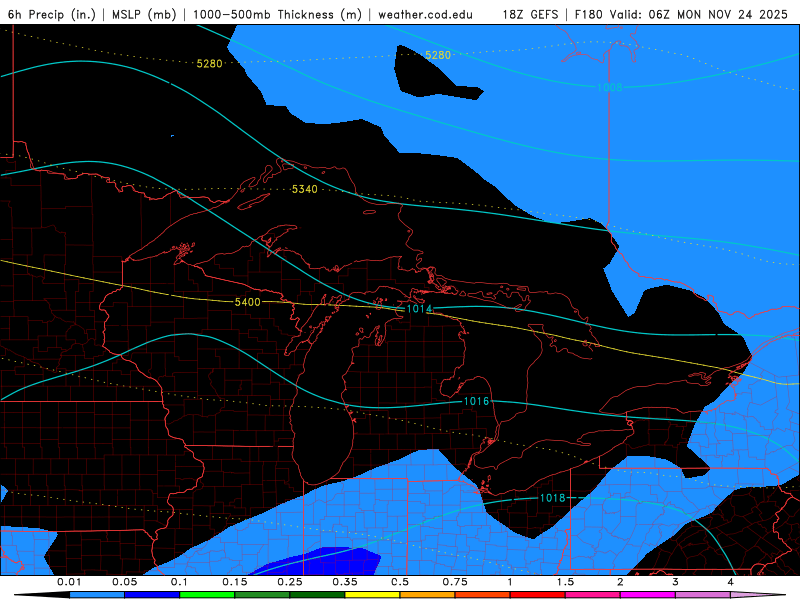Click the 1.5 colorbar tick label
Screen dimensions: 800x600
pos(565,582)
